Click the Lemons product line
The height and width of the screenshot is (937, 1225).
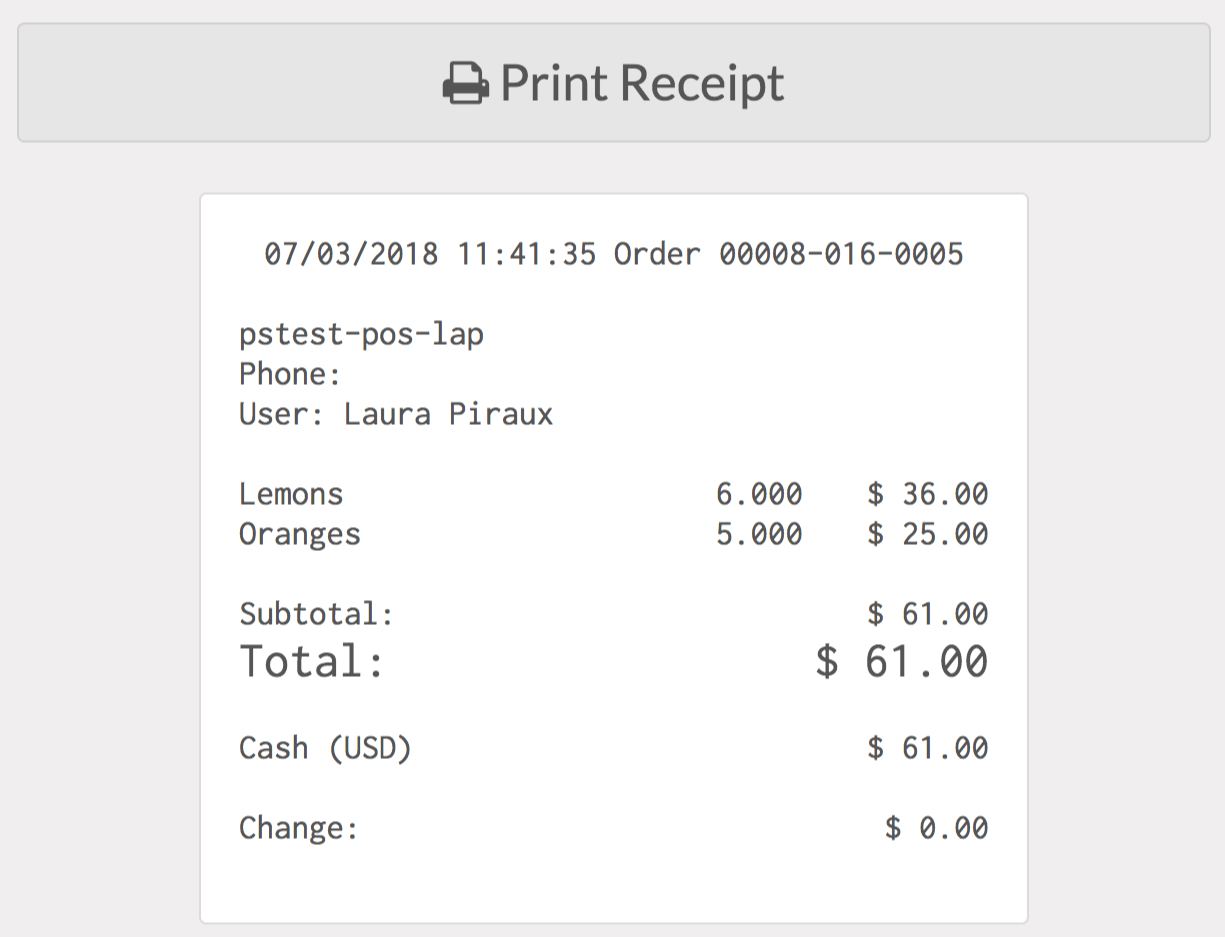coord(291,494)
